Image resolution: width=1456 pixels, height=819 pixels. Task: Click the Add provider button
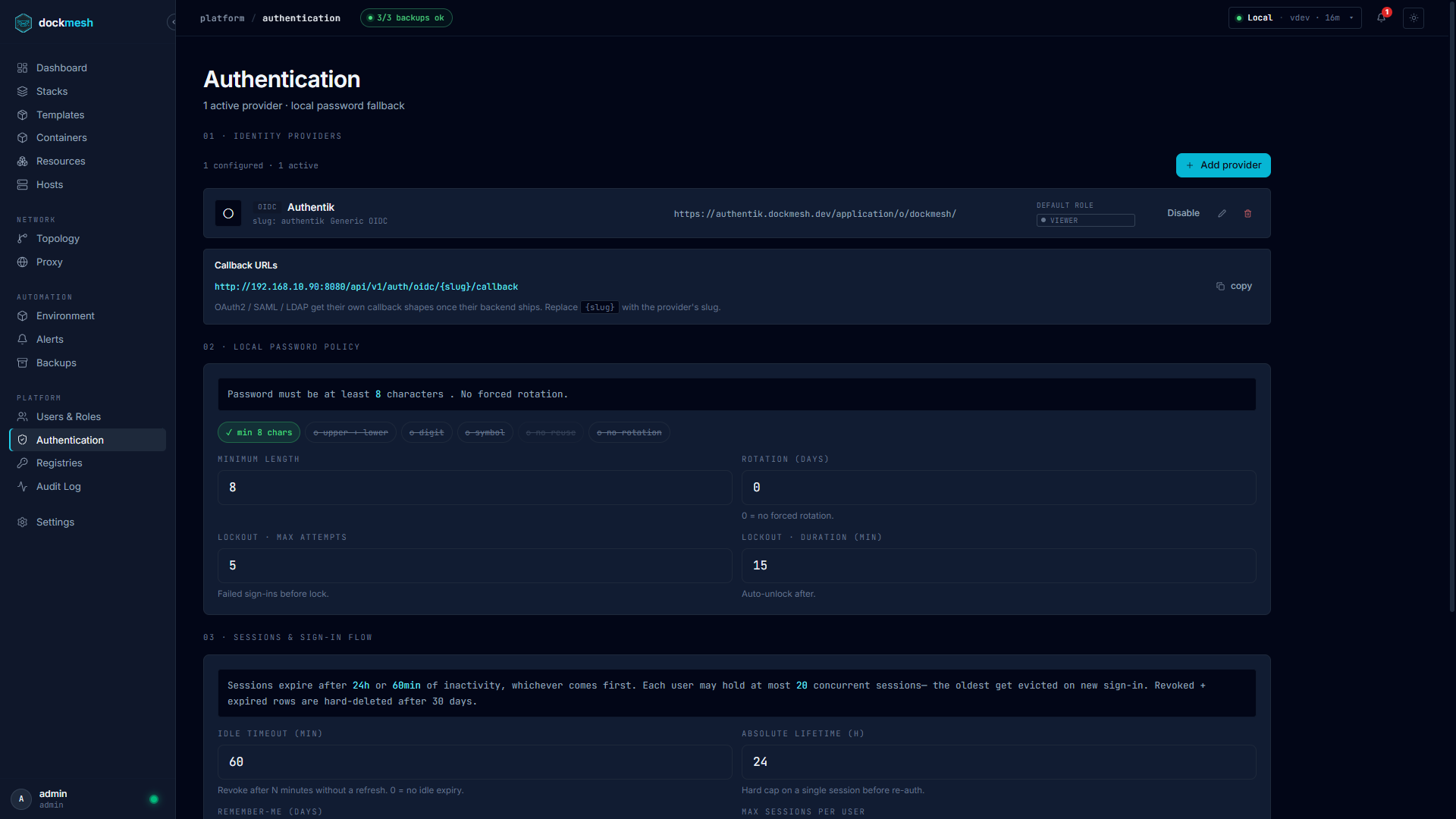pos(1223,165)
